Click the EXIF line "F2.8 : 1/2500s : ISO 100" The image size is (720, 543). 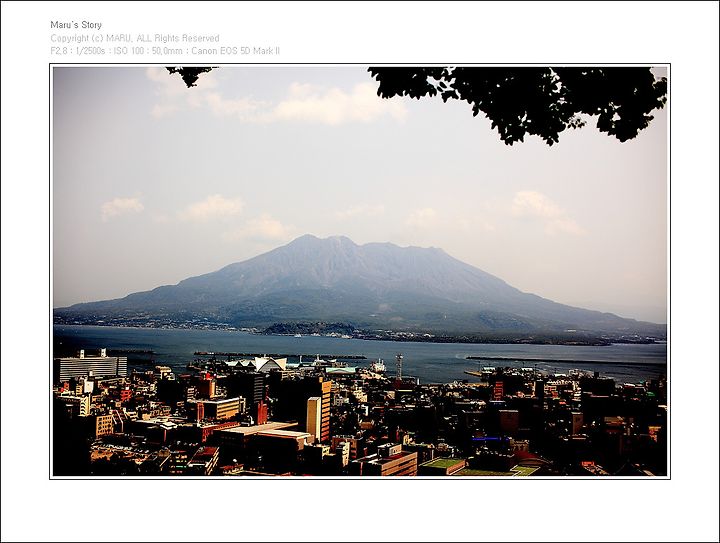pos(97,51)
